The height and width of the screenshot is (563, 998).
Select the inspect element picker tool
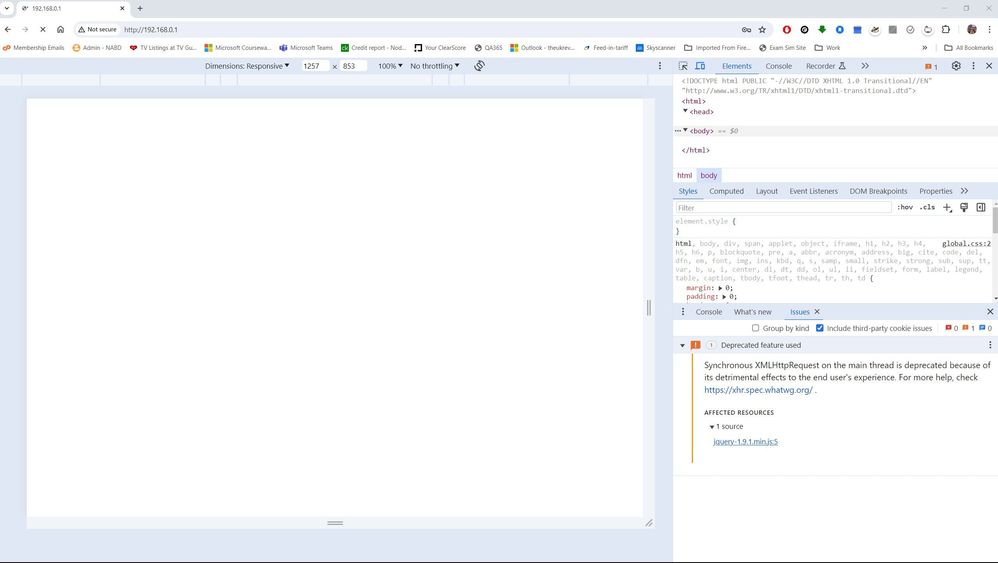[683, 66]
